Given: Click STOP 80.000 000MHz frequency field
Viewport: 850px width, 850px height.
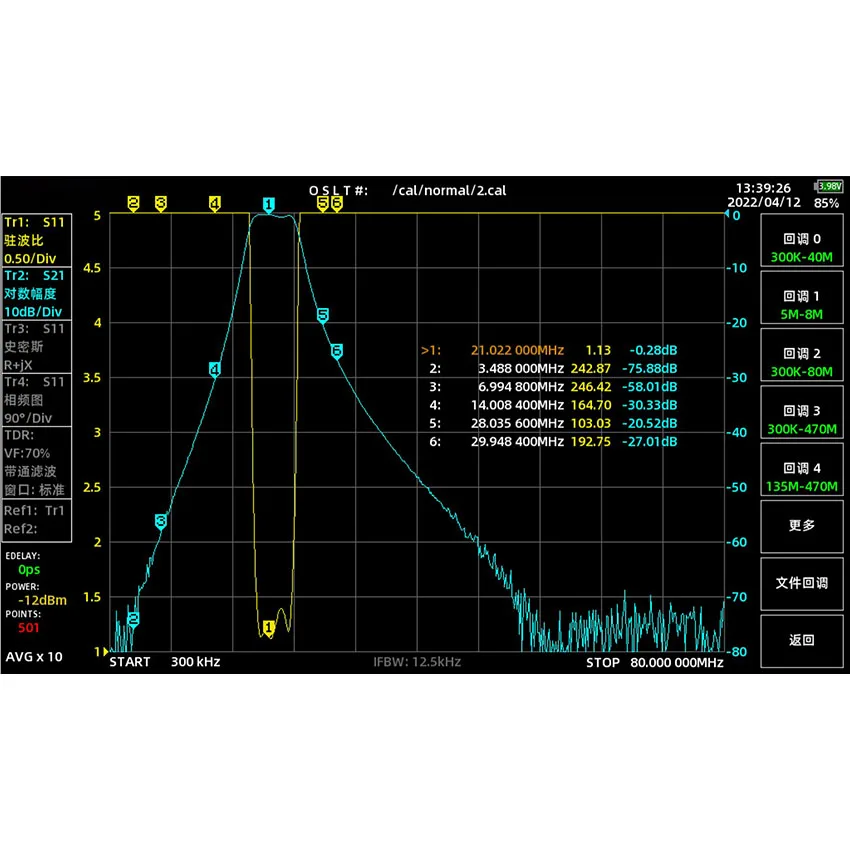Looking at the screenshot, I should (655, 662).
